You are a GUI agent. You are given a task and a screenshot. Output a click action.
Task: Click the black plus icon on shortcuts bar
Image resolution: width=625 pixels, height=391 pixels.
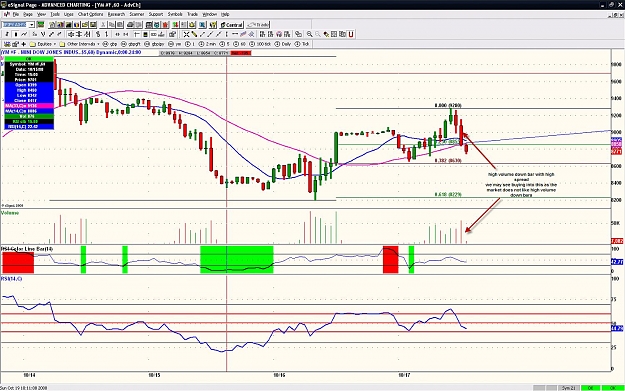point(23,44)
